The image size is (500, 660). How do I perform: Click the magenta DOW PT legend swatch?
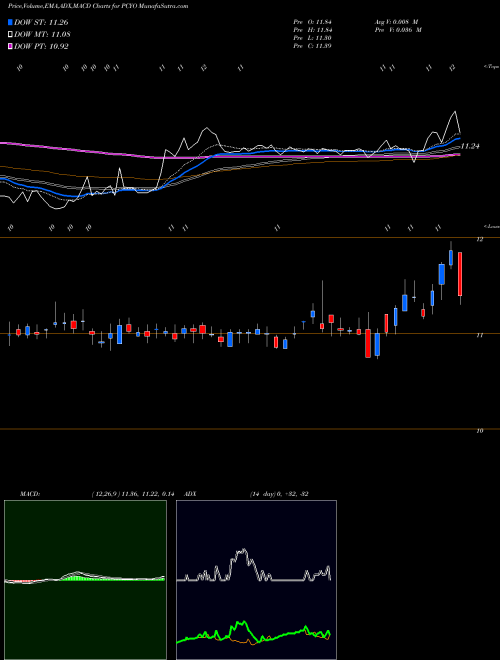(x=10, y=46)
